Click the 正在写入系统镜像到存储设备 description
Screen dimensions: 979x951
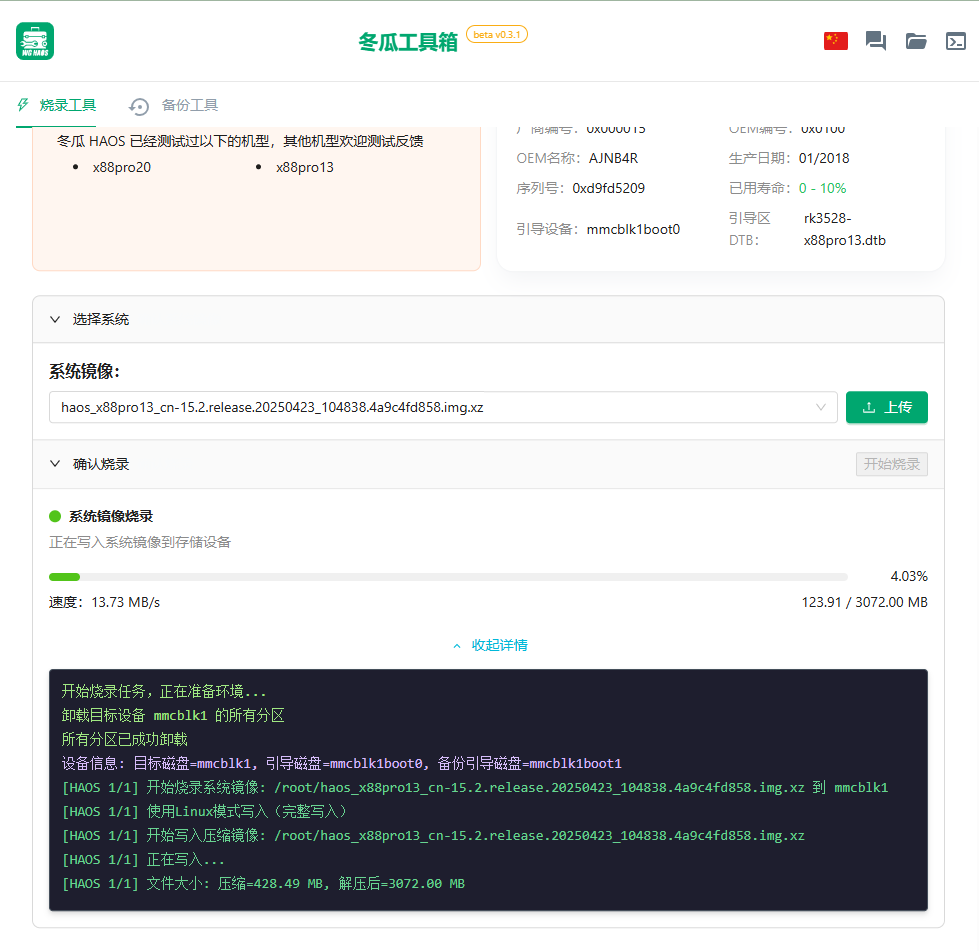(140, 542)
